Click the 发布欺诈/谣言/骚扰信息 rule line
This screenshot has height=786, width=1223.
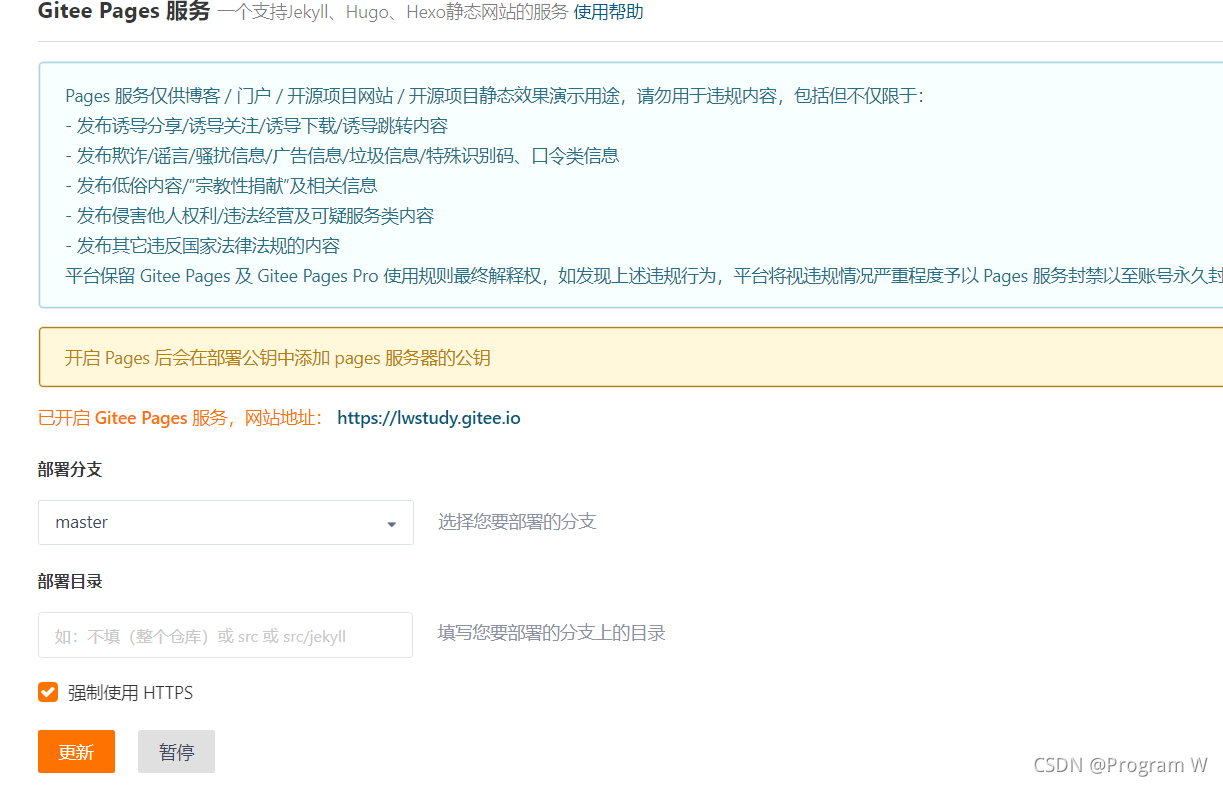coord(342,156)
